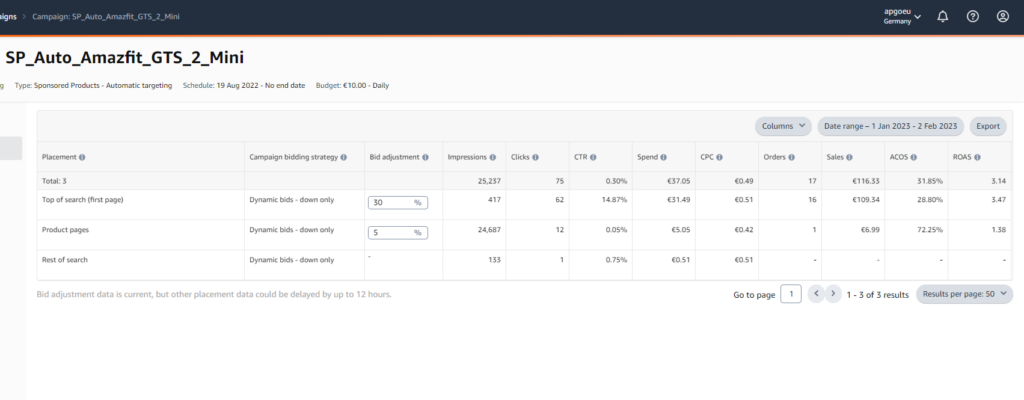The height and width of the screenshot is (400, 1024).
Task: Click Schedule 19 Aug 2022 text
Action: [x=244, y=86]
